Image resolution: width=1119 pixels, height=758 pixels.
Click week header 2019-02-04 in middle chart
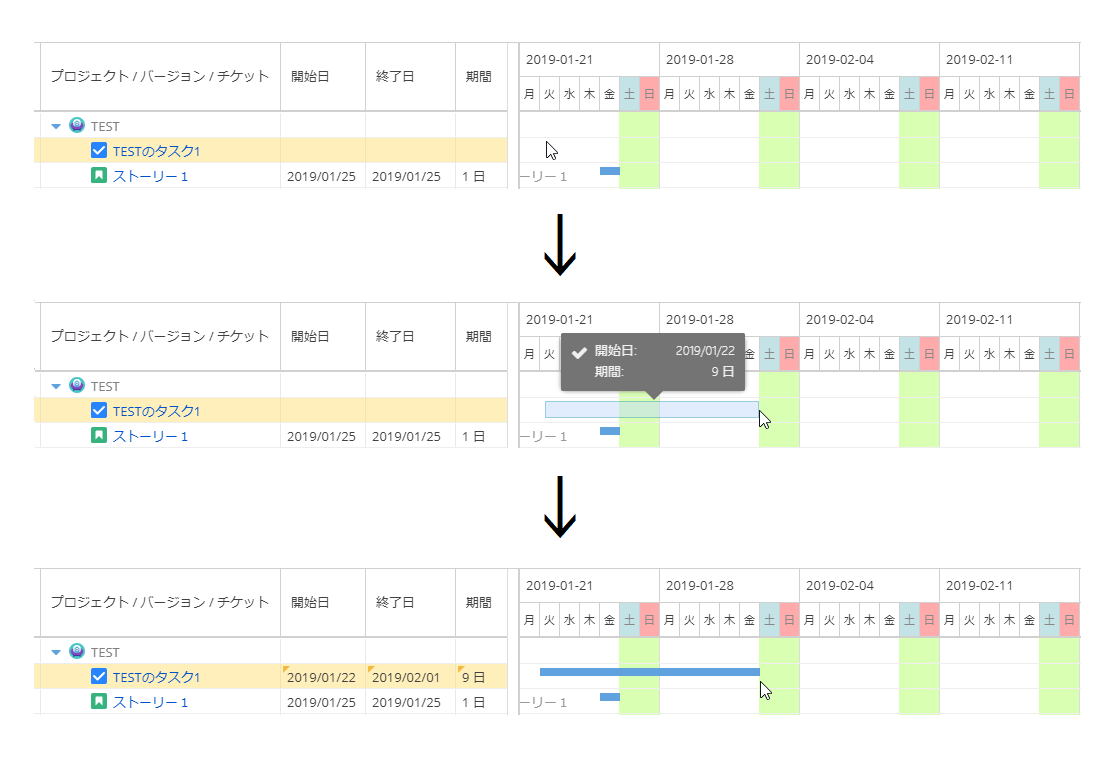point(869,320)
